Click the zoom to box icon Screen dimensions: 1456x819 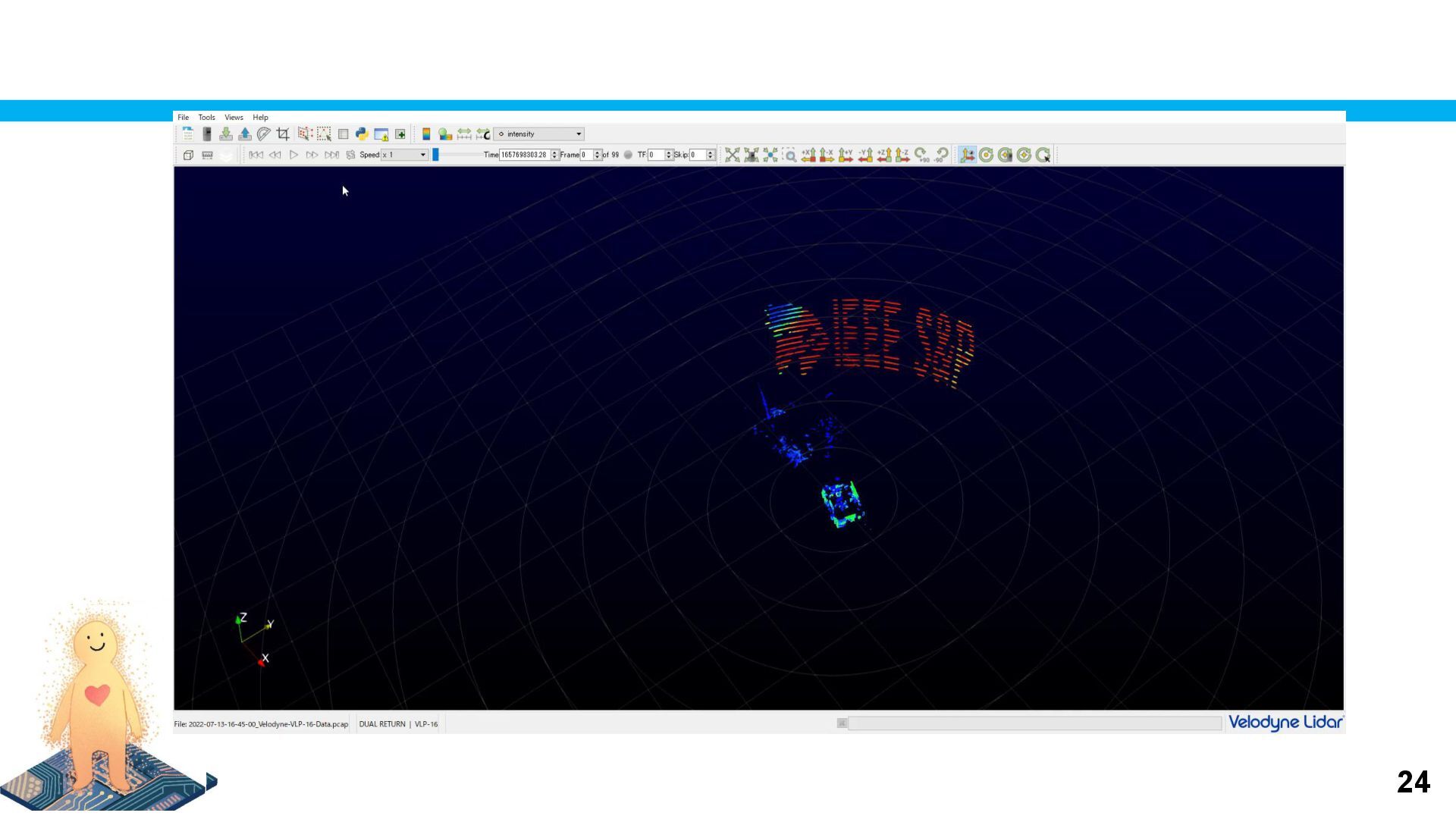coord(789,155)
